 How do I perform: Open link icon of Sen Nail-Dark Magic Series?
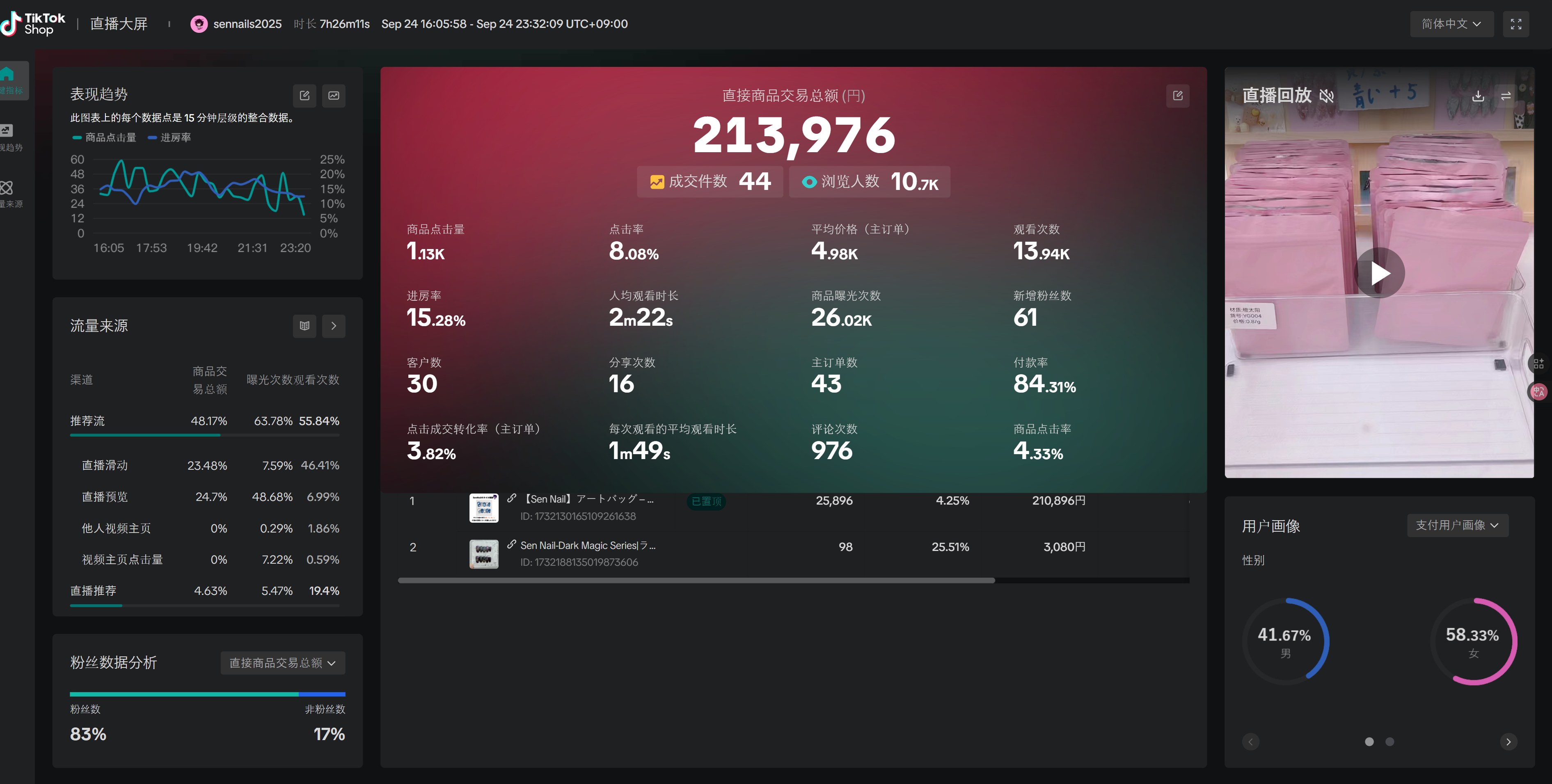[511, 544]
